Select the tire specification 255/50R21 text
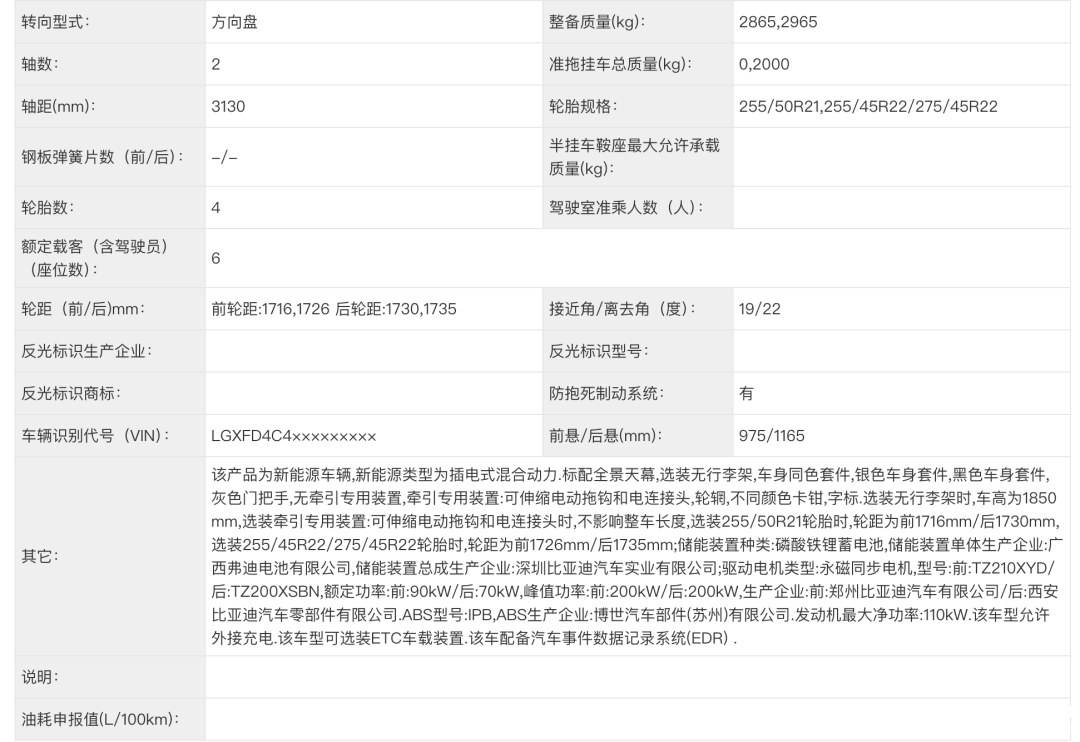This screenshot has height=742, width=1080. (x=778, y=106)
